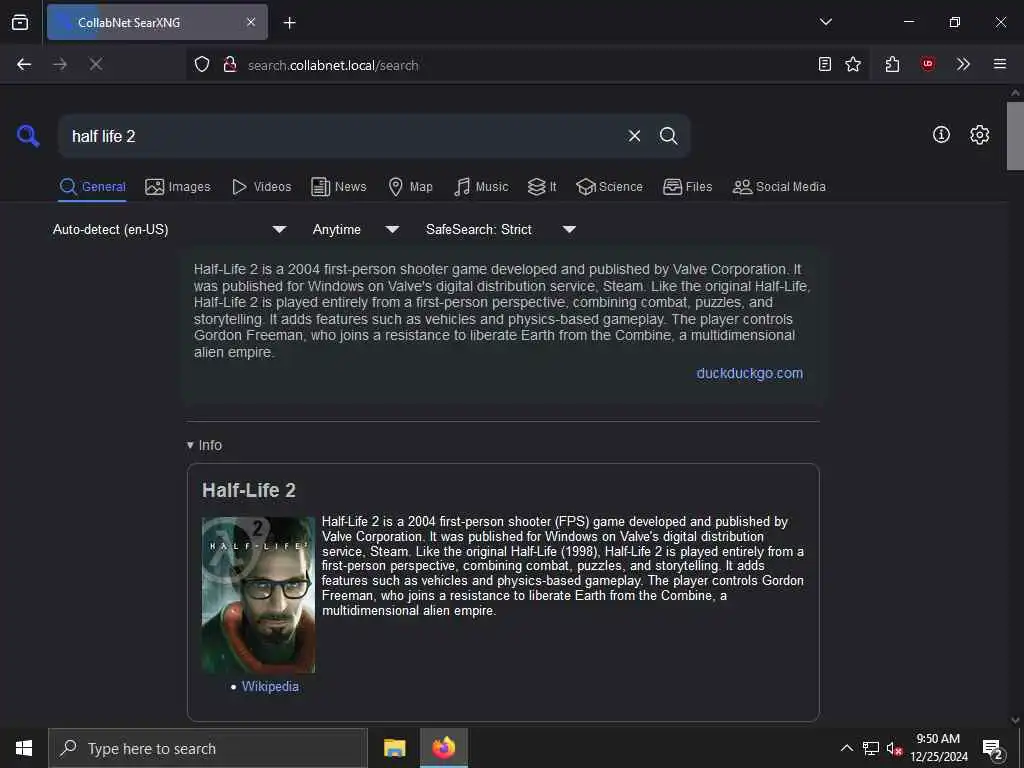Click the Half-Life 2 infobox heading
Screen dimensions: 1024x768
pyautogui.click(x=249, y=490)
